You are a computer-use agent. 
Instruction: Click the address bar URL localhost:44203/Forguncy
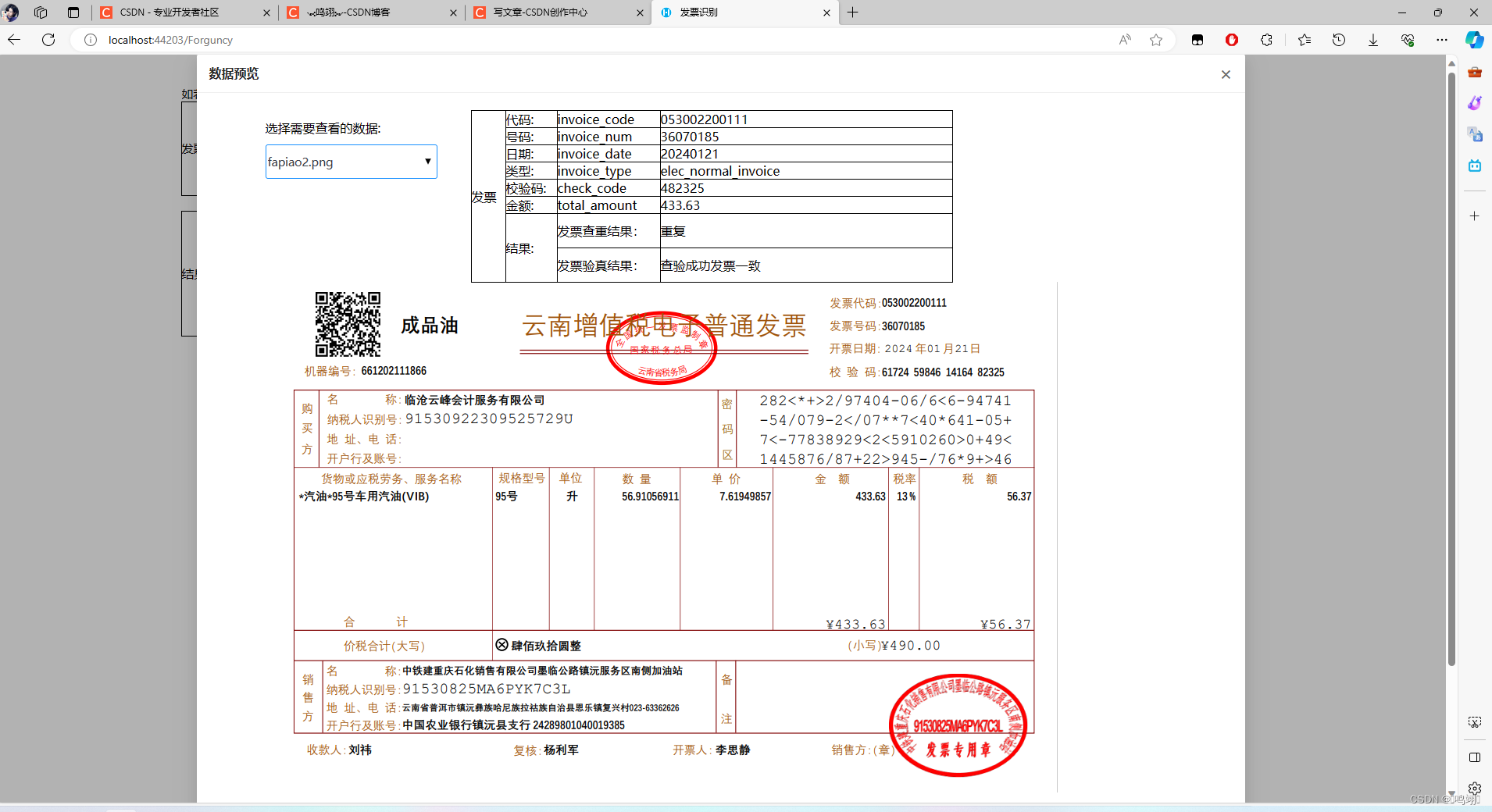pos(170,40)
